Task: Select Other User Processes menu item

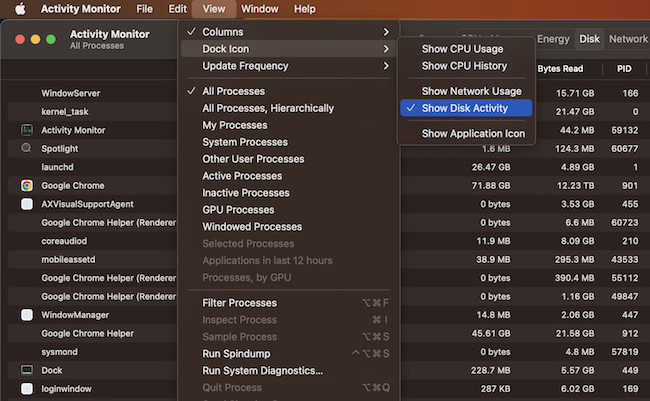Action: pos(289,159)
